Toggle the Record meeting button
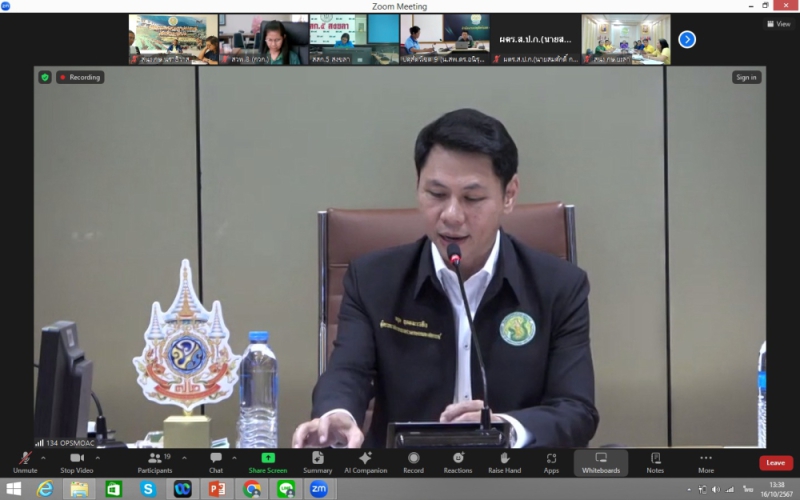The height and width of the screenshot is (500, 800). coord(413,459)
